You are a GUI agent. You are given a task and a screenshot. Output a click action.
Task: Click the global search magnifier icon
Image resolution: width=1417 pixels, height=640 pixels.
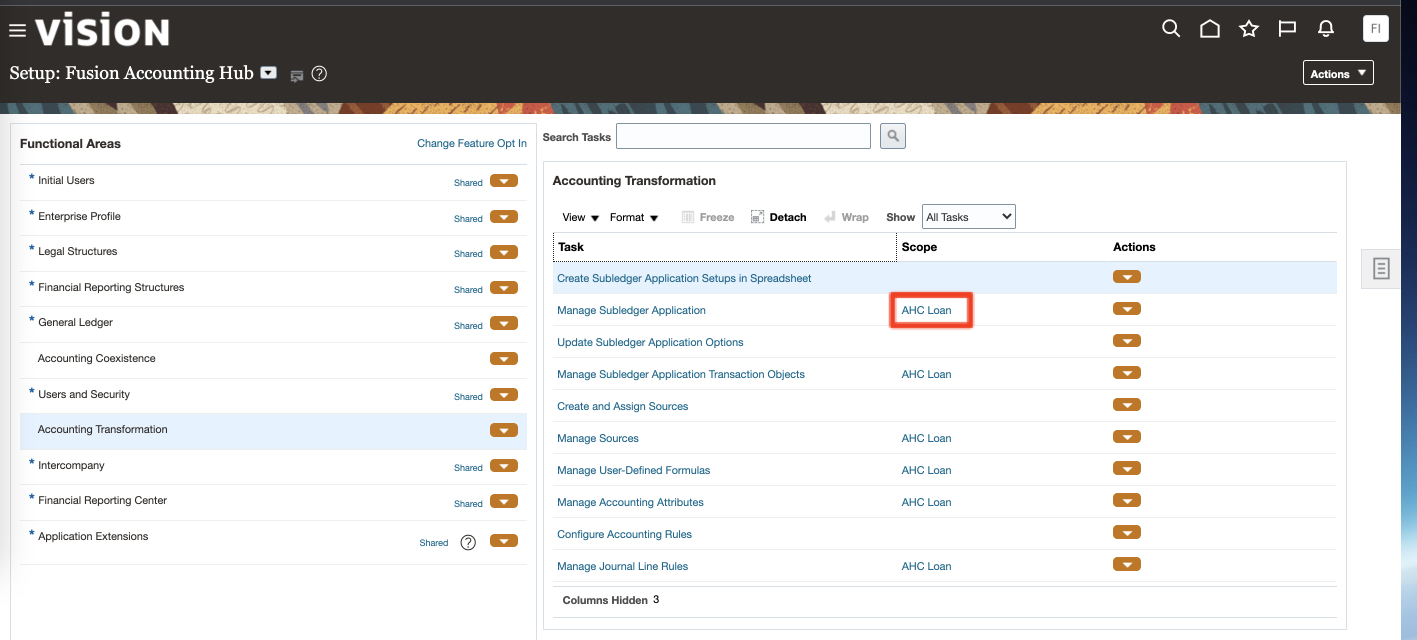coord(1170,29)
